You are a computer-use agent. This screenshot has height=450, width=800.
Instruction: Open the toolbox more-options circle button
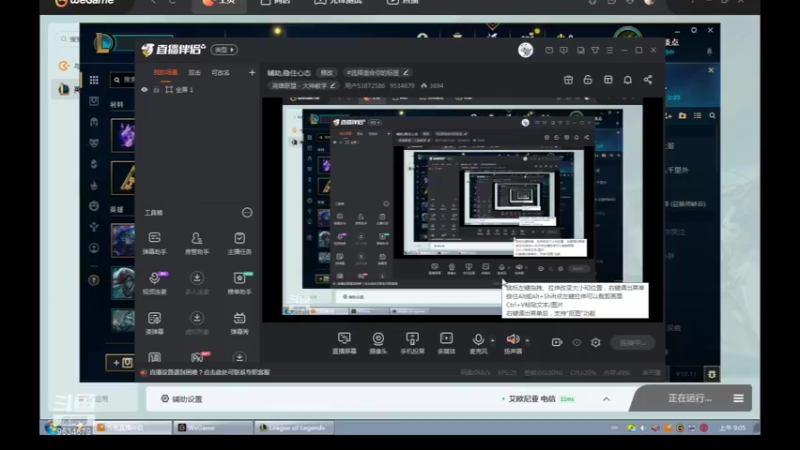(247, 213)
